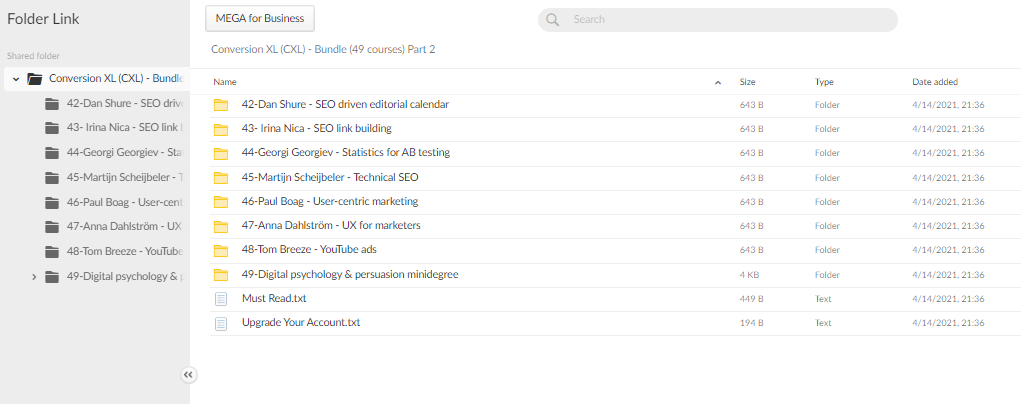1021x404 pixels.
Task: Click yellow folder icon for 49-Digital psychology row
Action: coord(221,275)
